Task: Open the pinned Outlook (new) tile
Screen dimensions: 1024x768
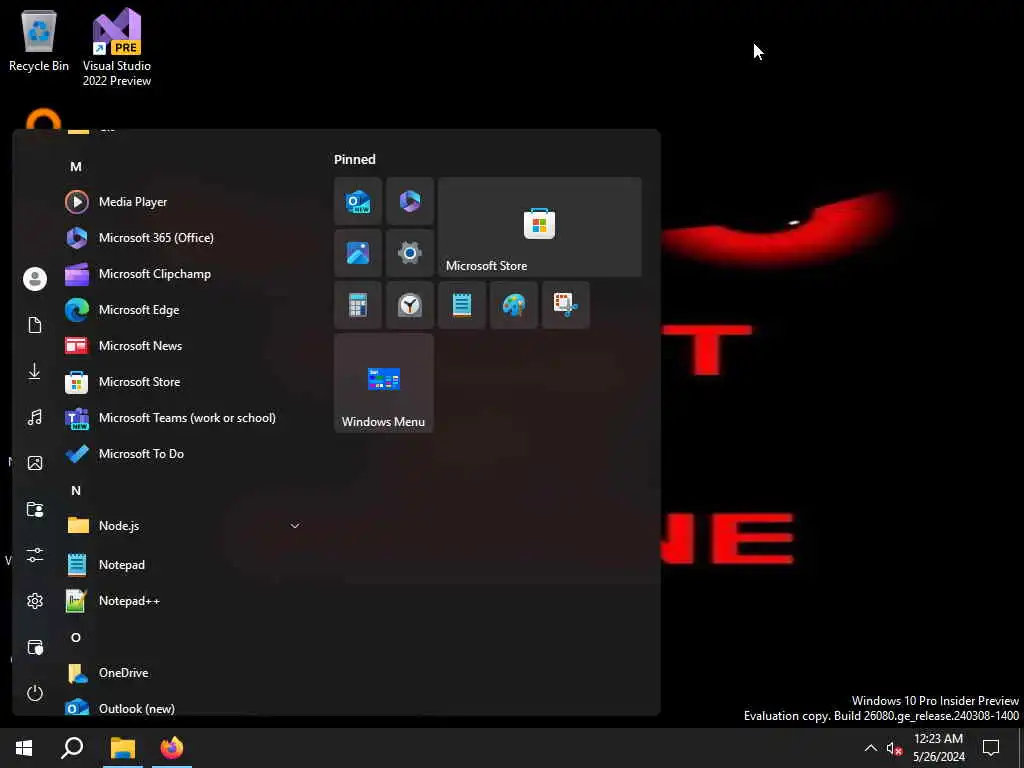Action: [x=358, y=201]
